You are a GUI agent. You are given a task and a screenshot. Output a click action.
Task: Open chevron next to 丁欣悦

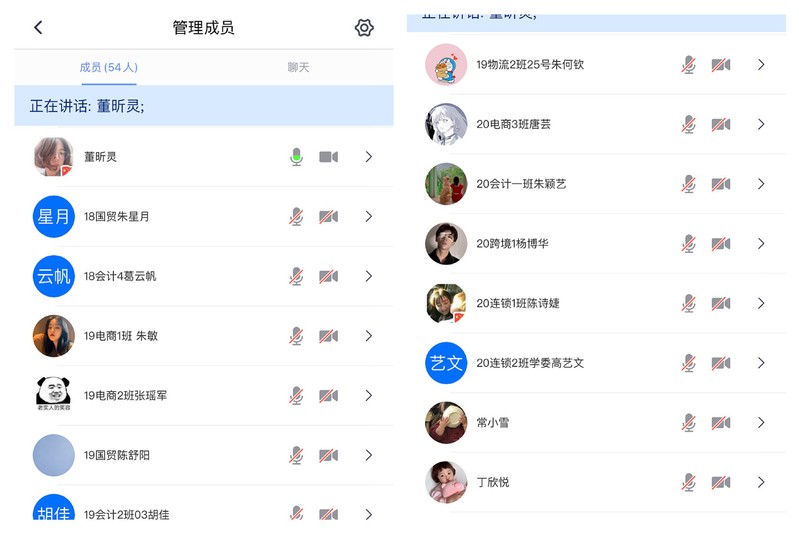tap(761, 482)
